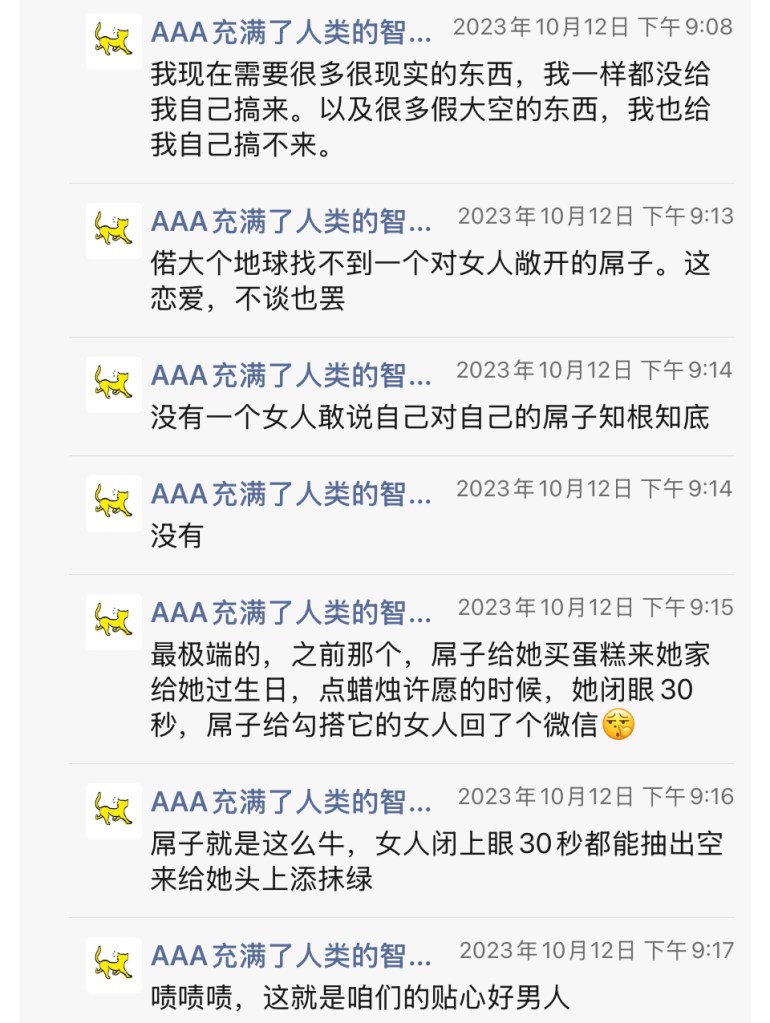Tap the message starting "屌子就是这么牛"
This screenshot has width=770, height=1023.
point(436,862)
